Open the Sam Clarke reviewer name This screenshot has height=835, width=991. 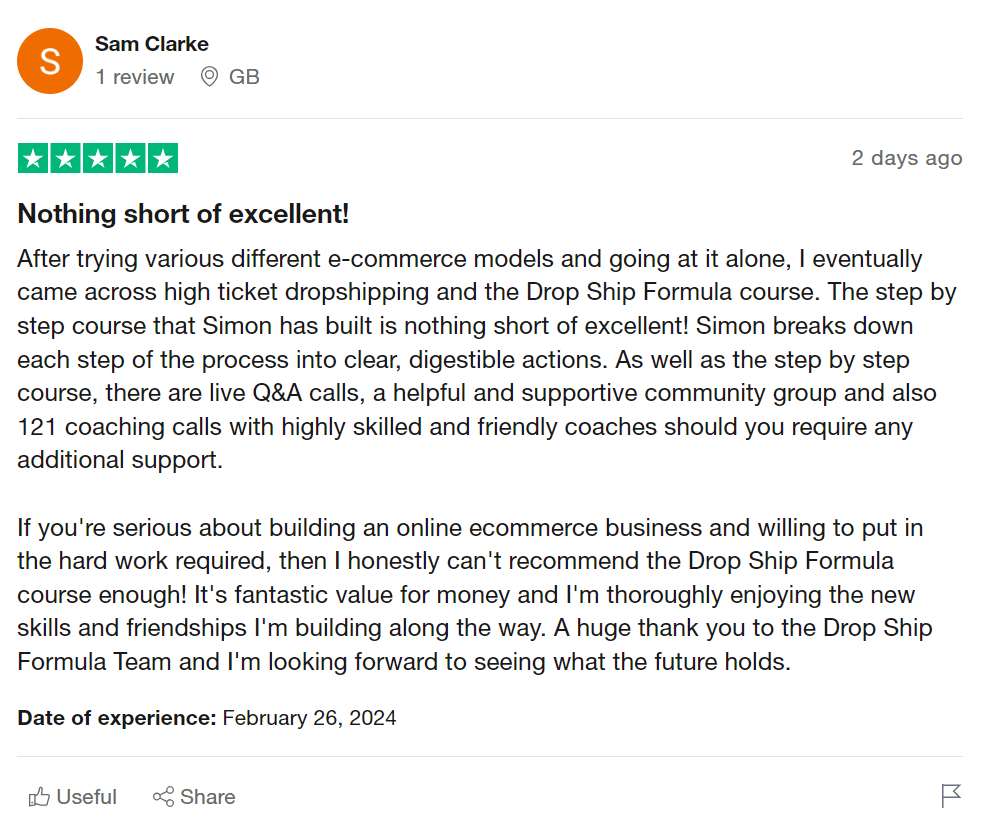click(x=152, y=44)
